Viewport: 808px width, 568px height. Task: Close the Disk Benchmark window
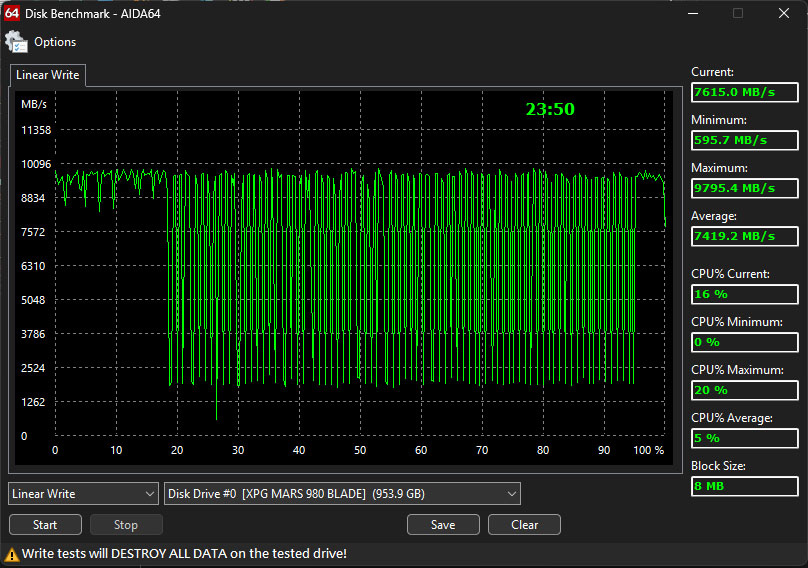pyautogui.click(x=784, y=13)
